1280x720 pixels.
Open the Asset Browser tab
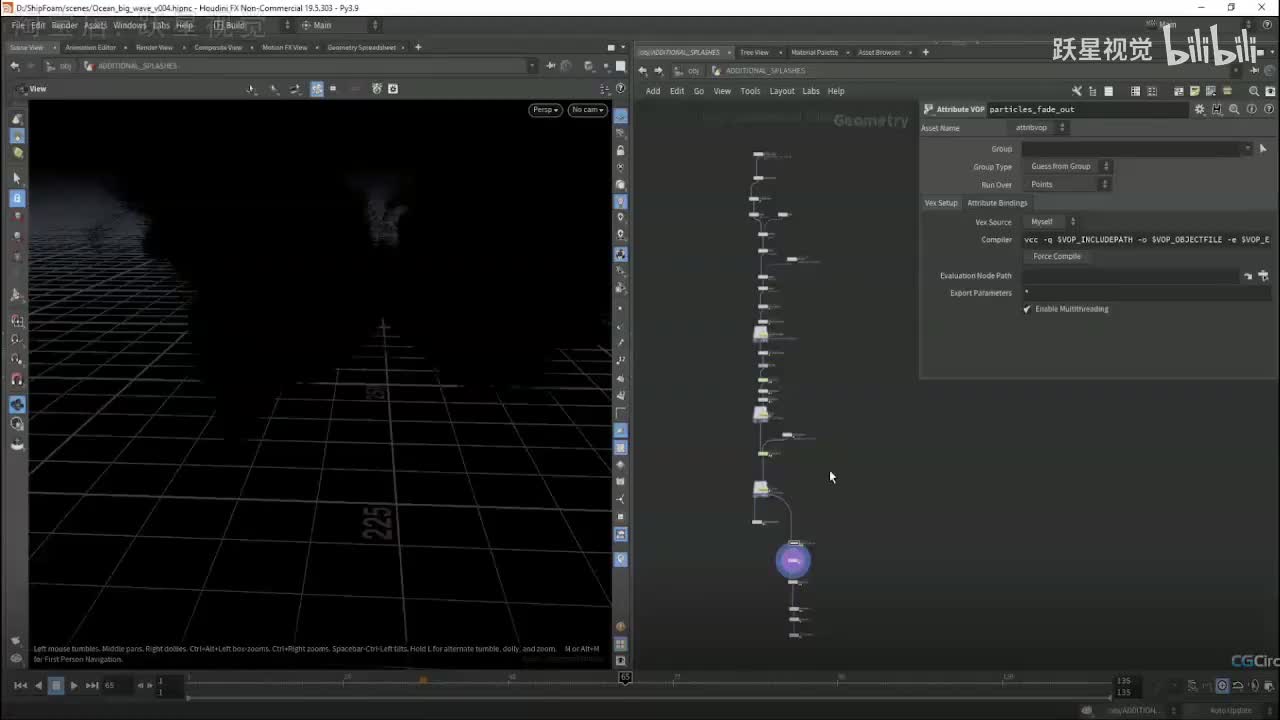879,52
